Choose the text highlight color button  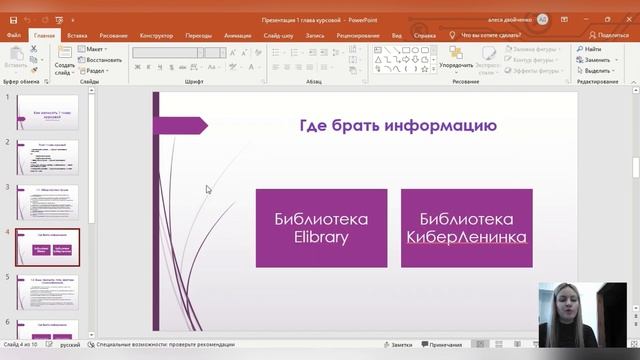click(233, 67)
